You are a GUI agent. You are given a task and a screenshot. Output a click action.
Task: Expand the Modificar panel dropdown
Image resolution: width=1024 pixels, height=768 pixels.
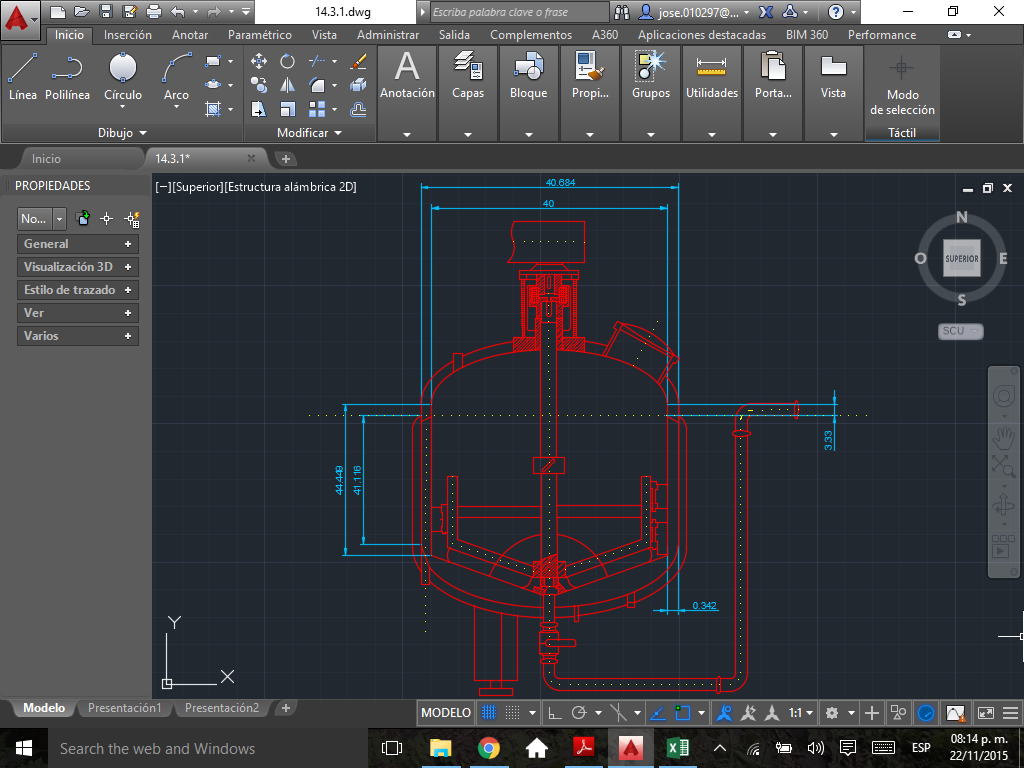coord(310,133)
